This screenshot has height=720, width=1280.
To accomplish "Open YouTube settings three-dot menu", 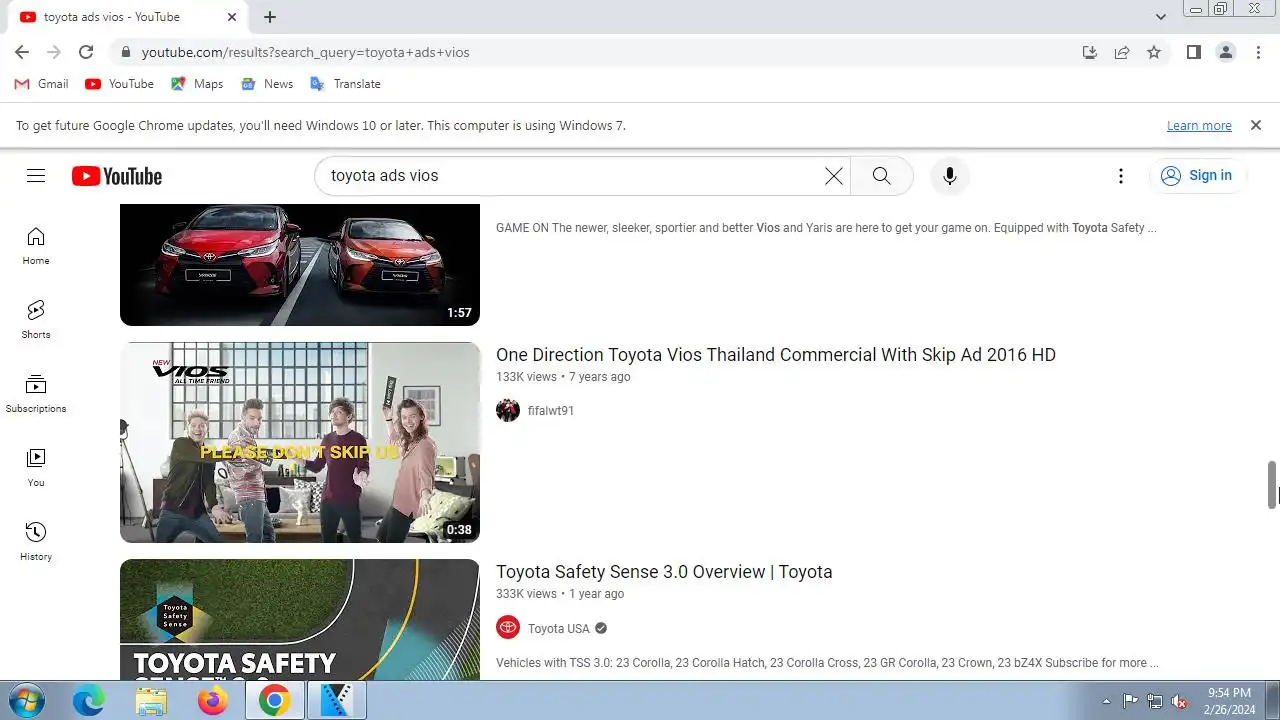I will click(x=1121, y=176).
